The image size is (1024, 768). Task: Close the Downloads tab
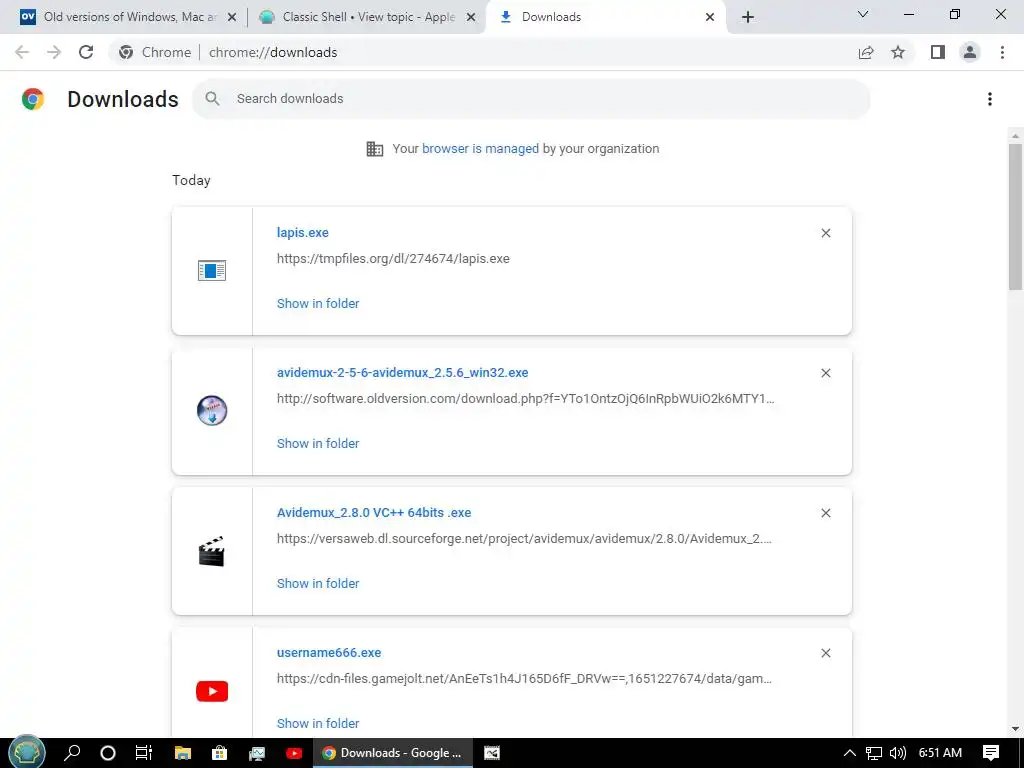coord(710,18)
